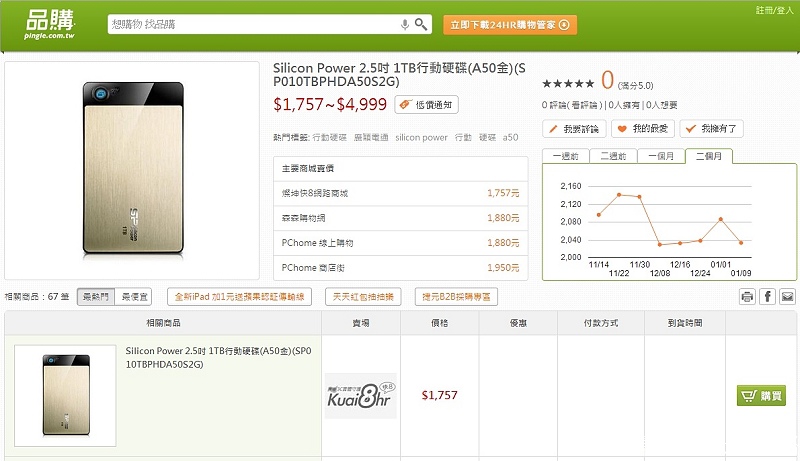Image resolution: width=800 pixels, height=461 pixels.
Task: Click the 價格 column header
Action: click(x=439, y=323)
